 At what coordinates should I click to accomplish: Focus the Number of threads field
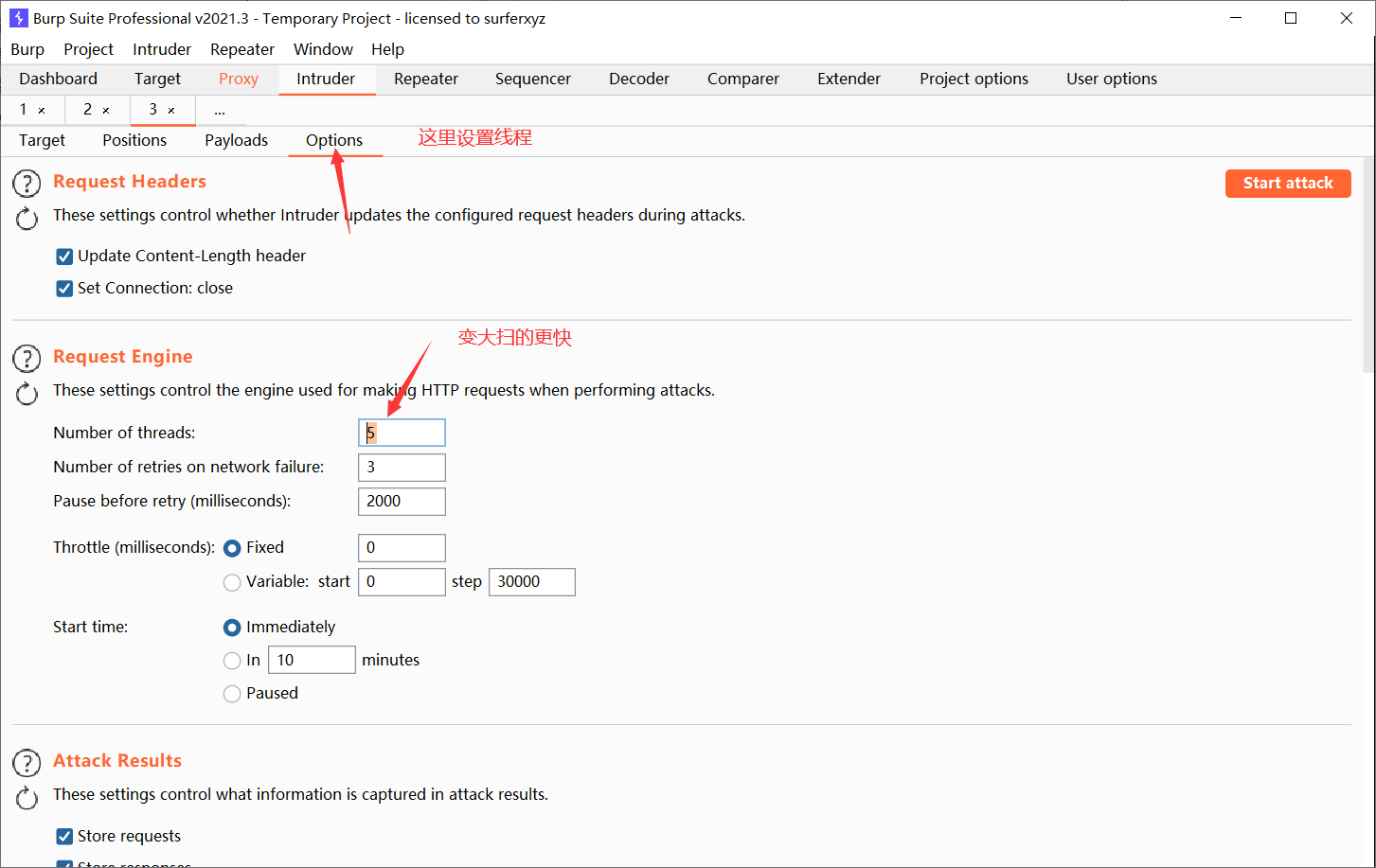402,434
